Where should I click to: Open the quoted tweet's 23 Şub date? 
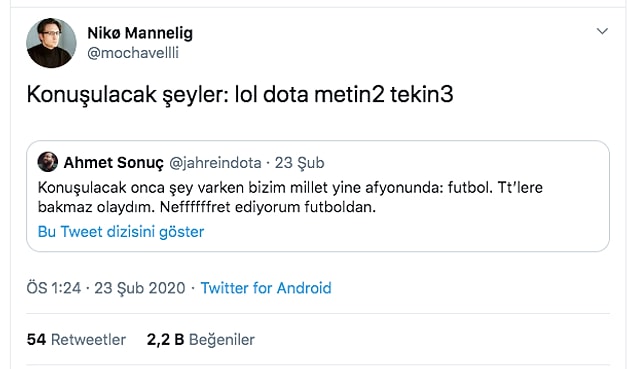[300, 163]
